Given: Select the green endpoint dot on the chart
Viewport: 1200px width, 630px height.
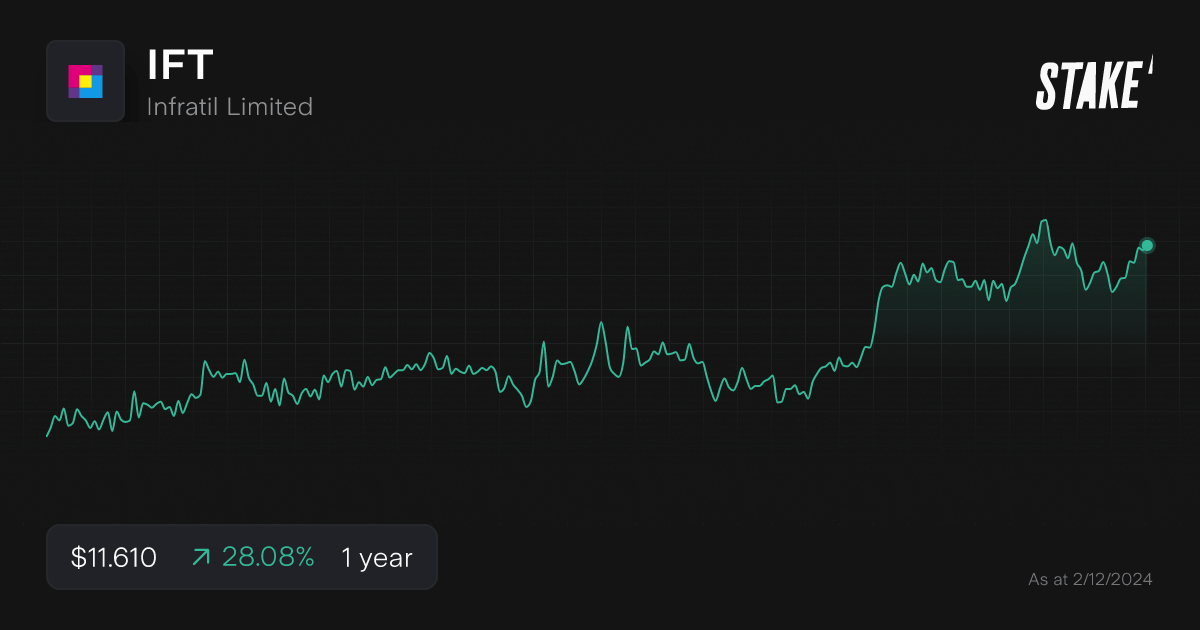Looking at the screenshot, I should point(1146,244).
